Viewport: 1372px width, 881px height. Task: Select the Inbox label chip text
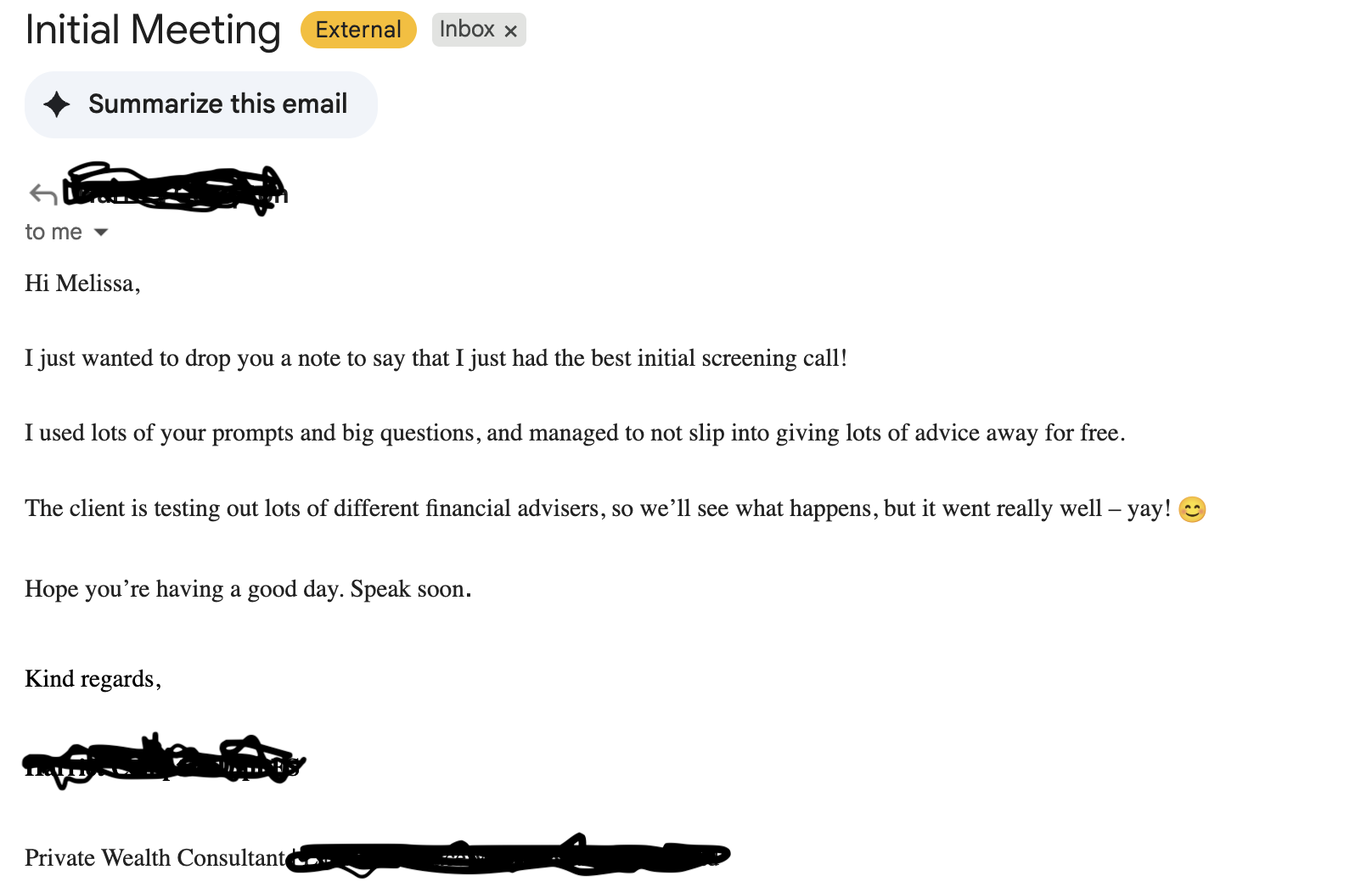click(x=466, y=30)
